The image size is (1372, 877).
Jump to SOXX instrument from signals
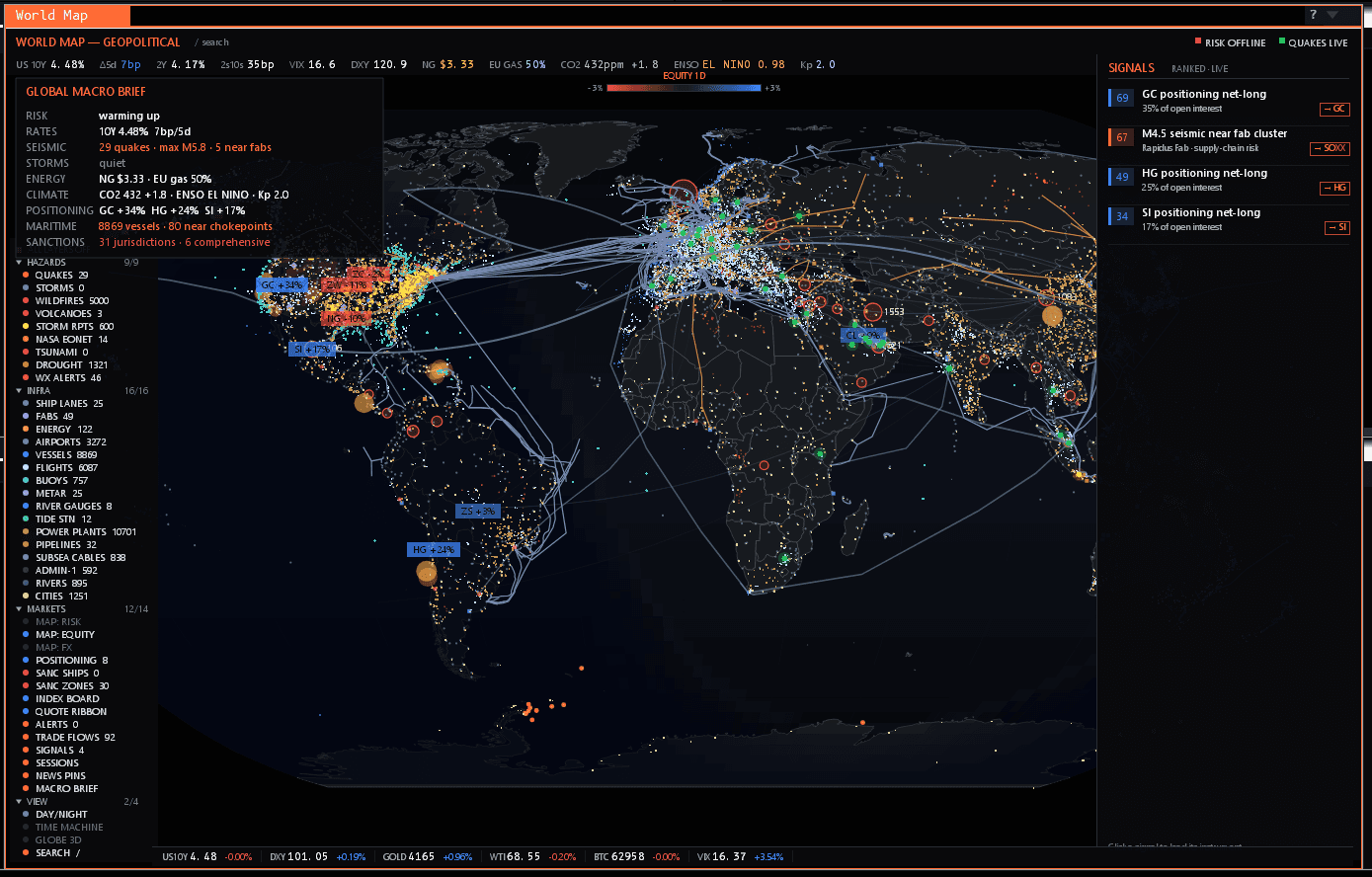coord(1330,148)
